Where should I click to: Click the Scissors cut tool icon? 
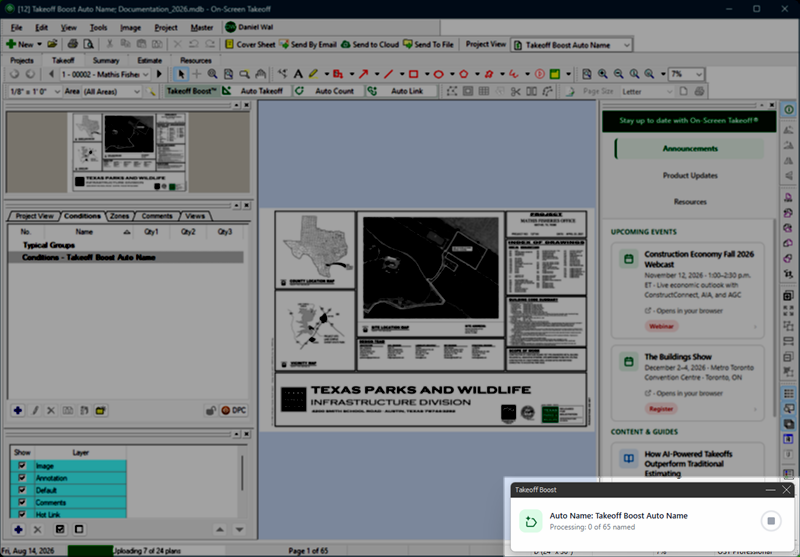[x=515, y=91]
